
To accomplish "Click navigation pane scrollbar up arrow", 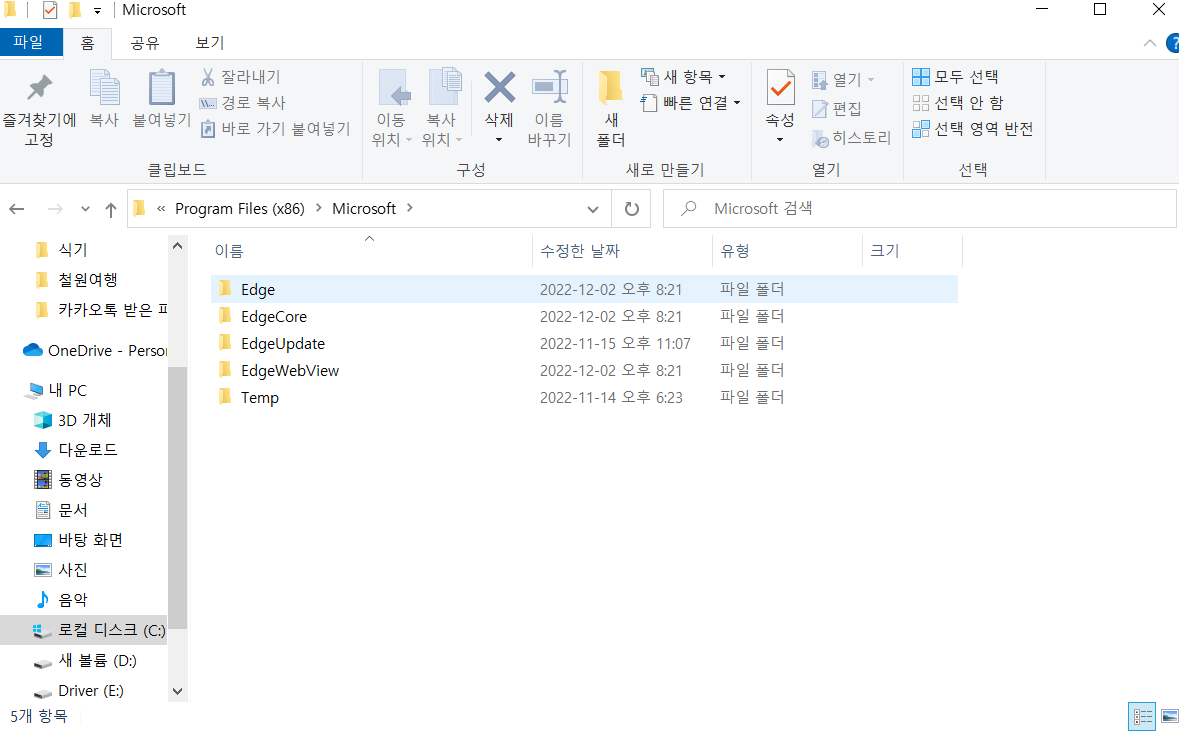I will coord(177,246).
